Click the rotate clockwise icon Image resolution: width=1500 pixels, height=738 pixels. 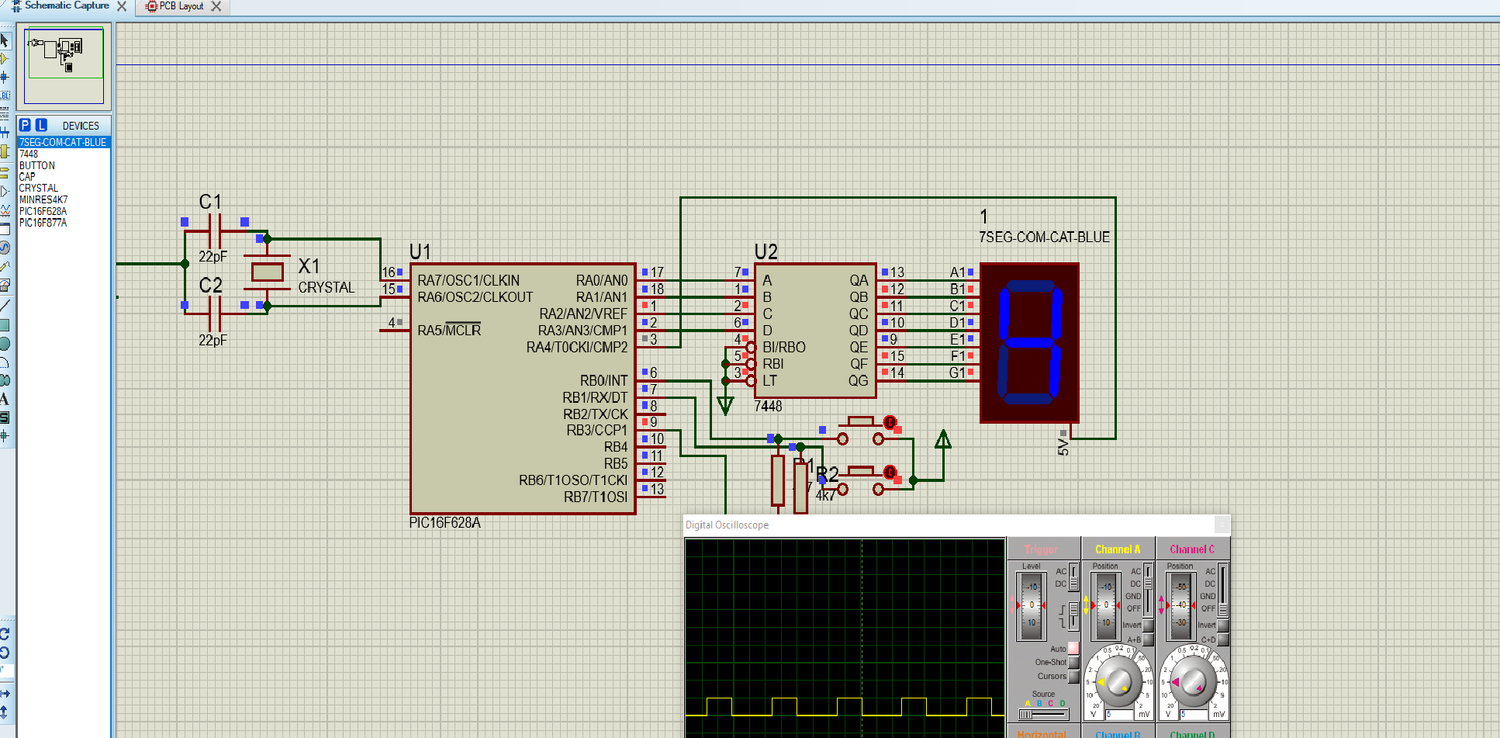pos(5,634)
